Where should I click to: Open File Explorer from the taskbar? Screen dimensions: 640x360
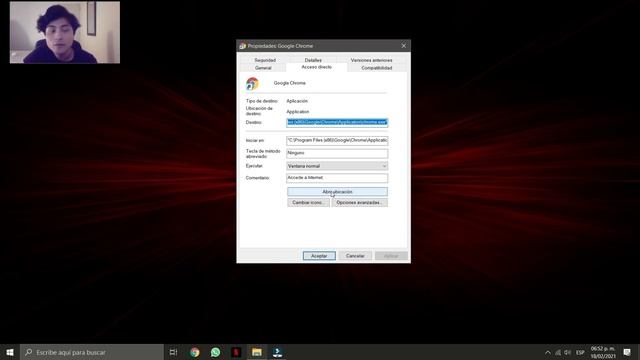[x=257, y=352]
